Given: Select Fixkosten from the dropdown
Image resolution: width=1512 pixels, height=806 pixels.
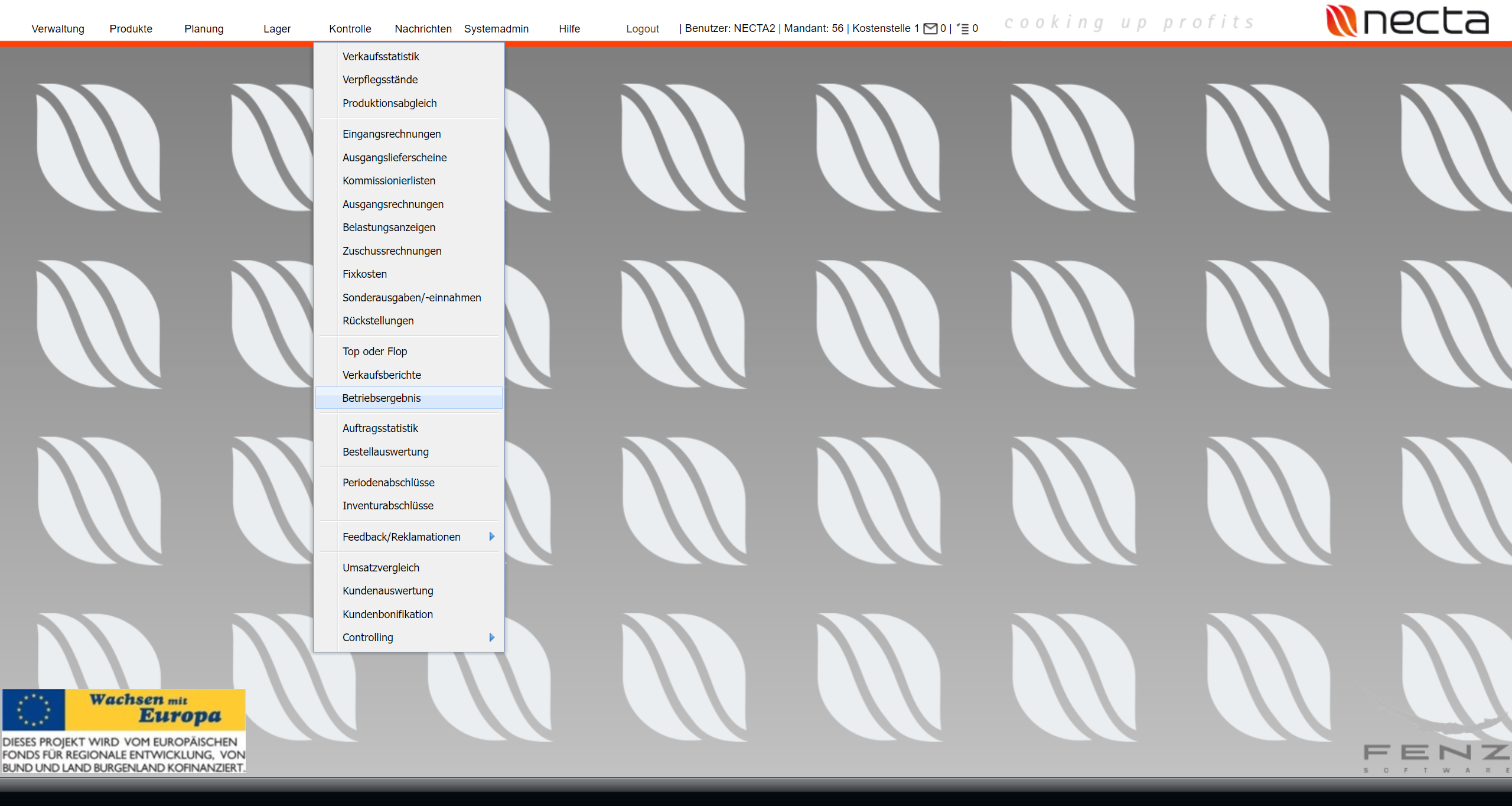Looking at the screenshot, I should tap(364, 274).
